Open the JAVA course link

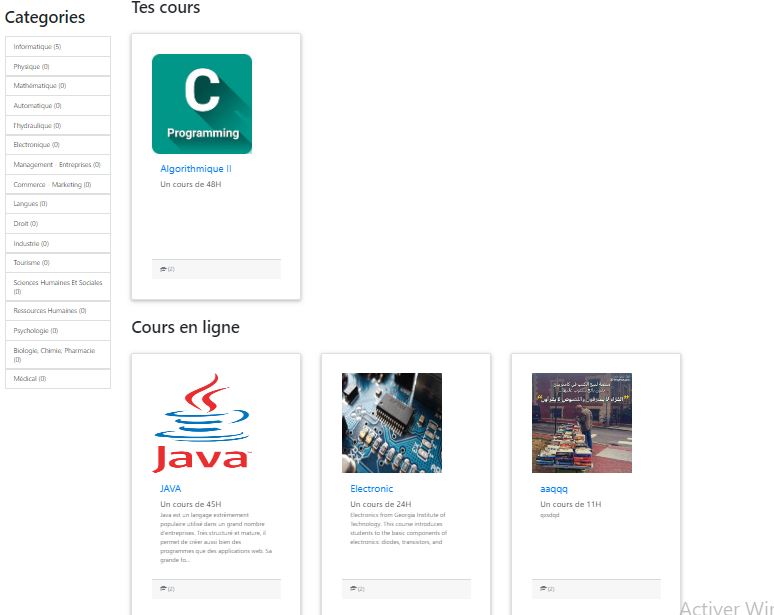[170, 489]
